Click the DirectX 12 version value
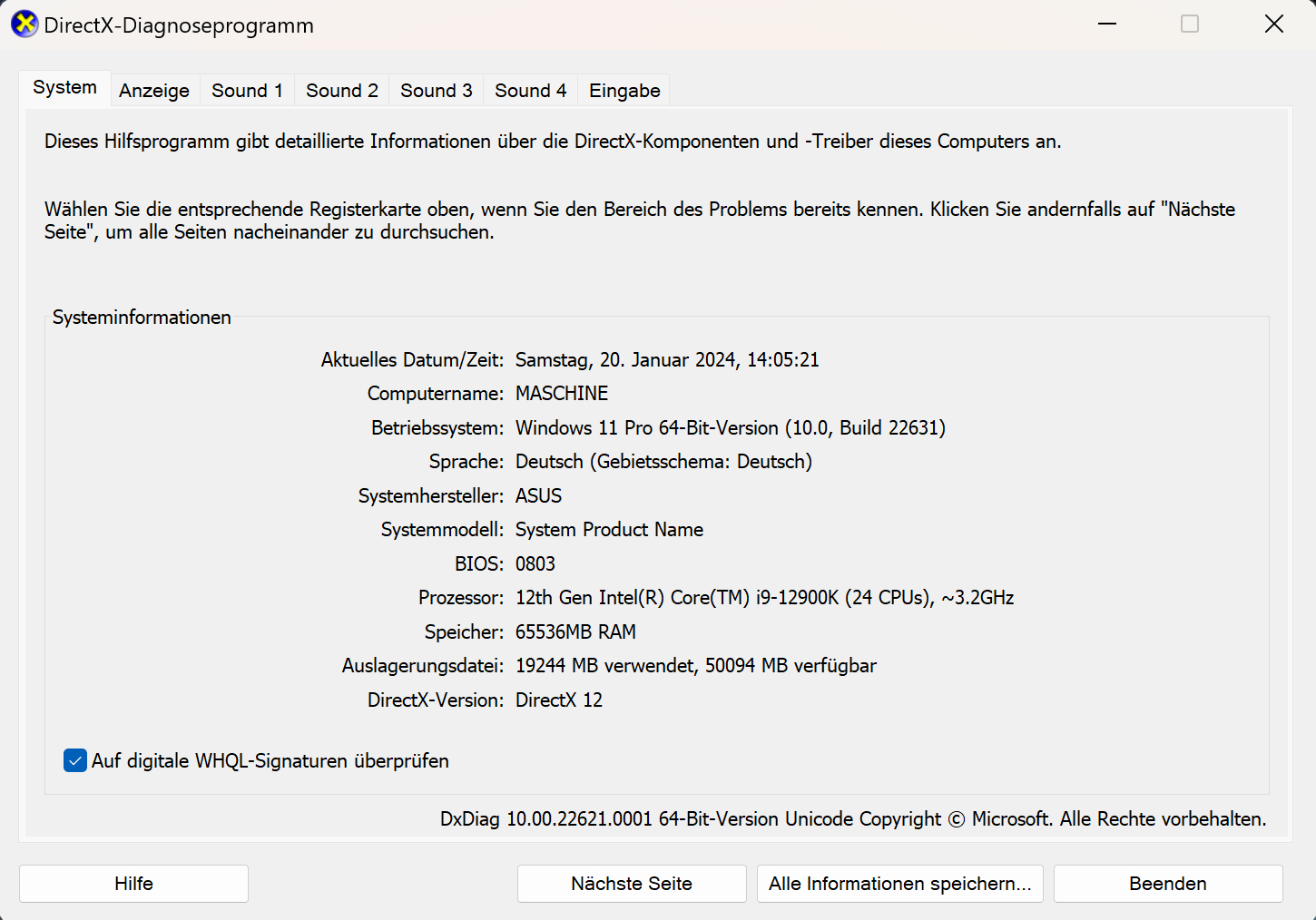Image resolution: width=1316 pixels, height=920 pixels. click(559, 700)
